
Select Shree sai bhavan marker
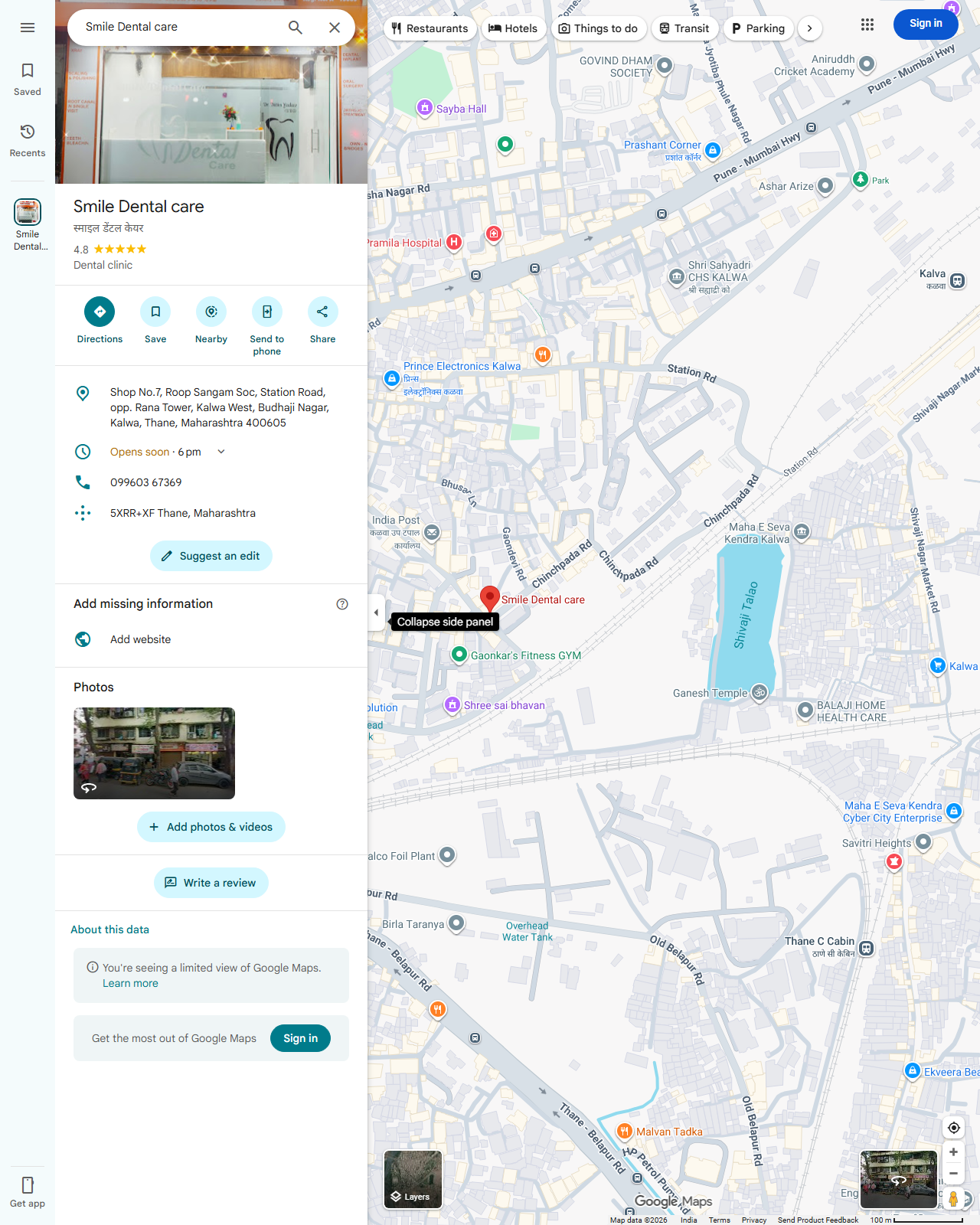(x=452, y=704)
